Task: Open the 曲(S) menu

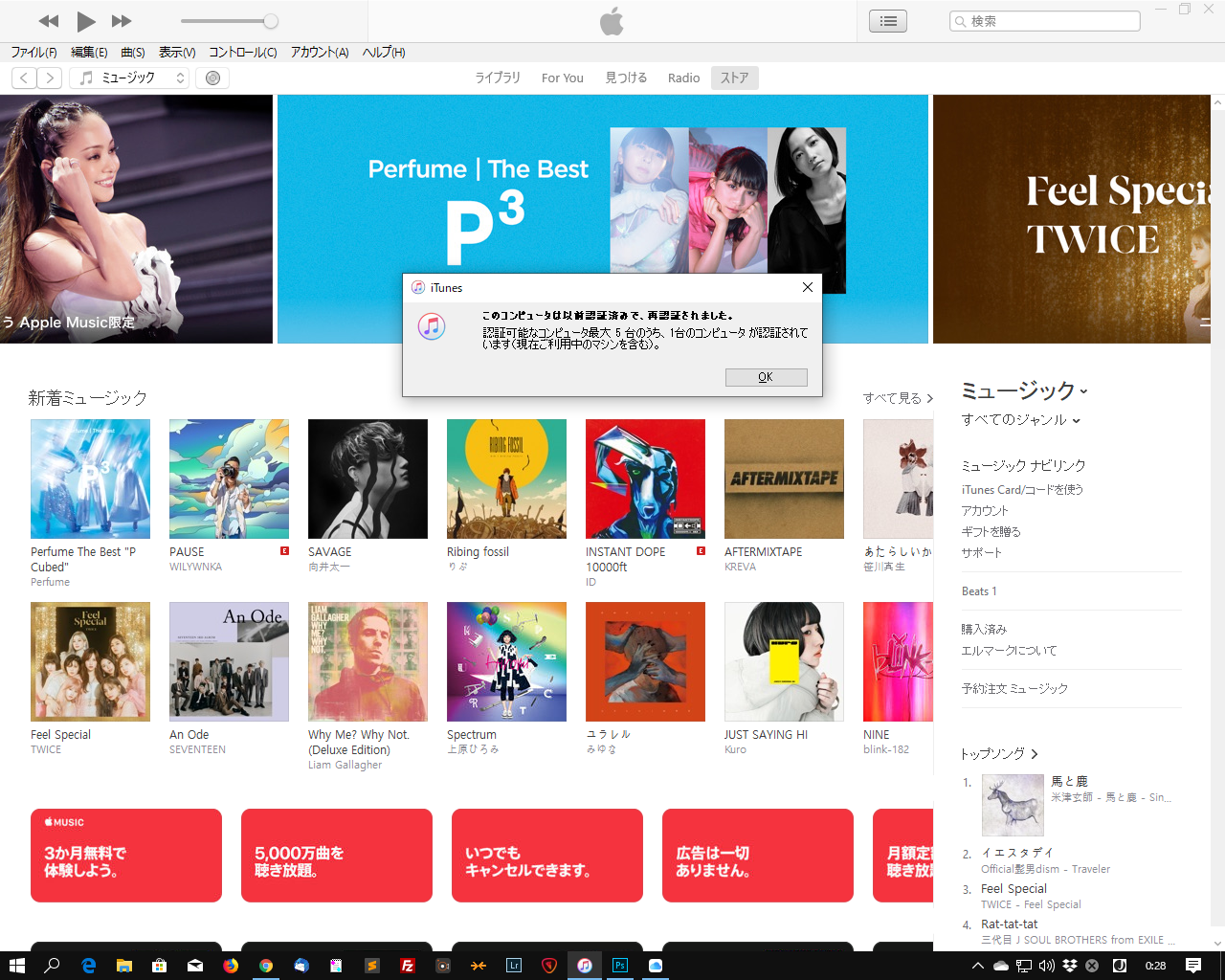Action: (133, 53)
